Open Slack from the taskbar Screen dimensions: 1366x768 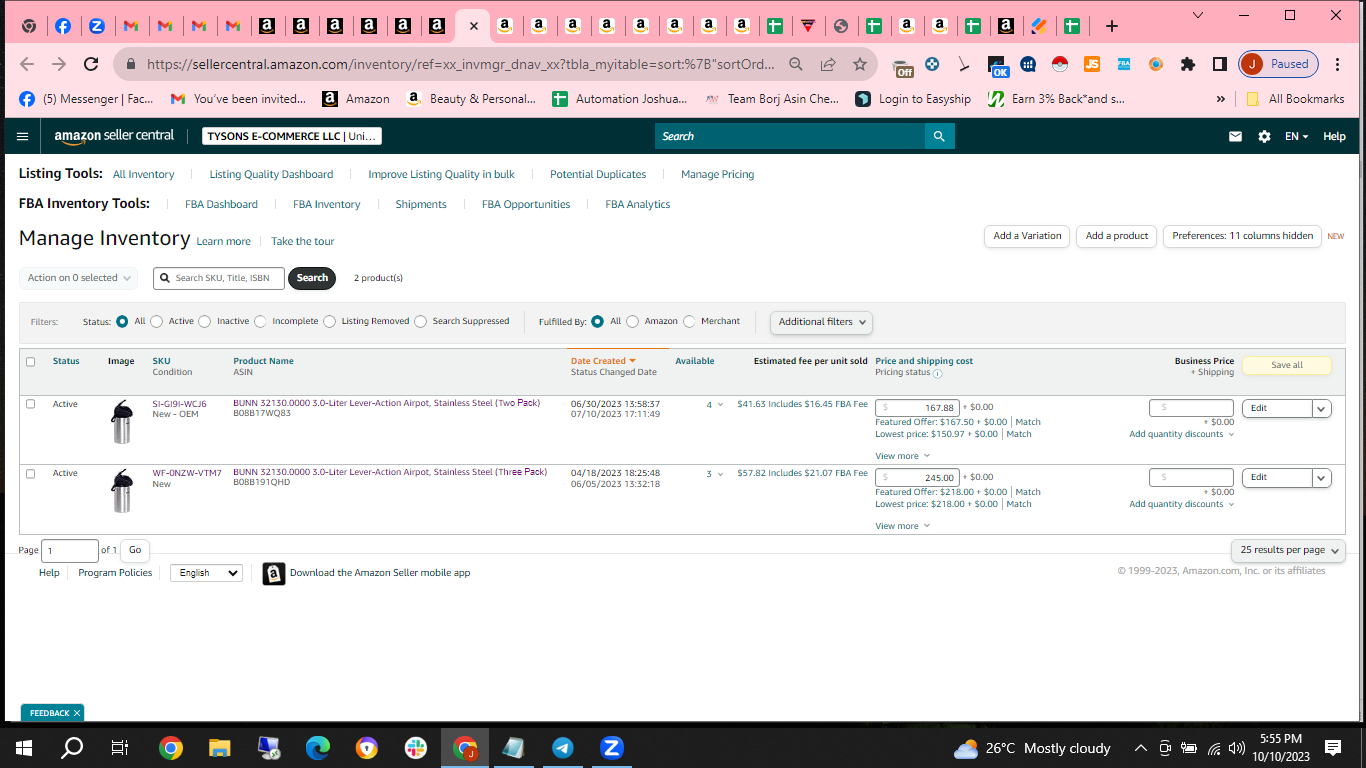click(x=415, y=748)
